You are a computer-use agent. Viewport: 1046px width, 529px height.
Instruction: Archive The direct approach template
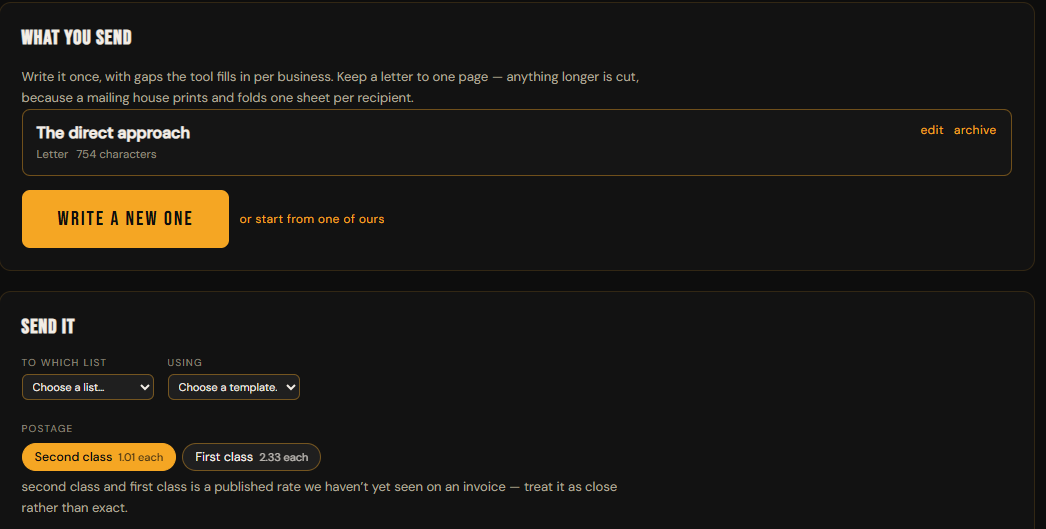tap(975, 130)
